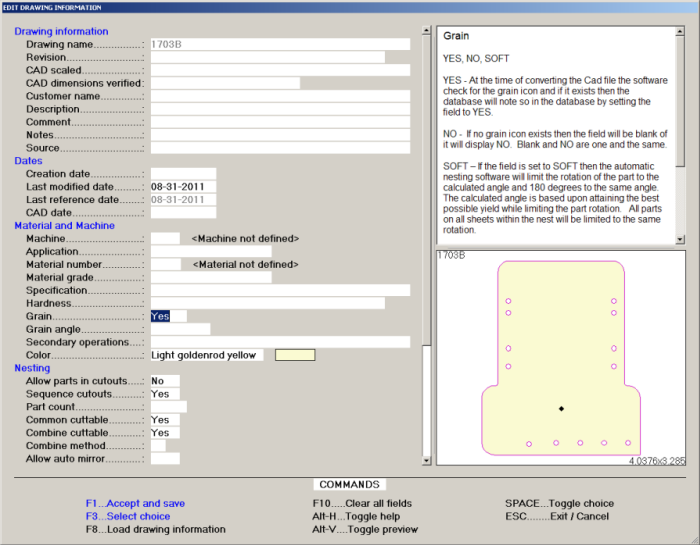Click F3 Select choice command
The height and width of the screenshot is (545, 700).
(126, 516)
